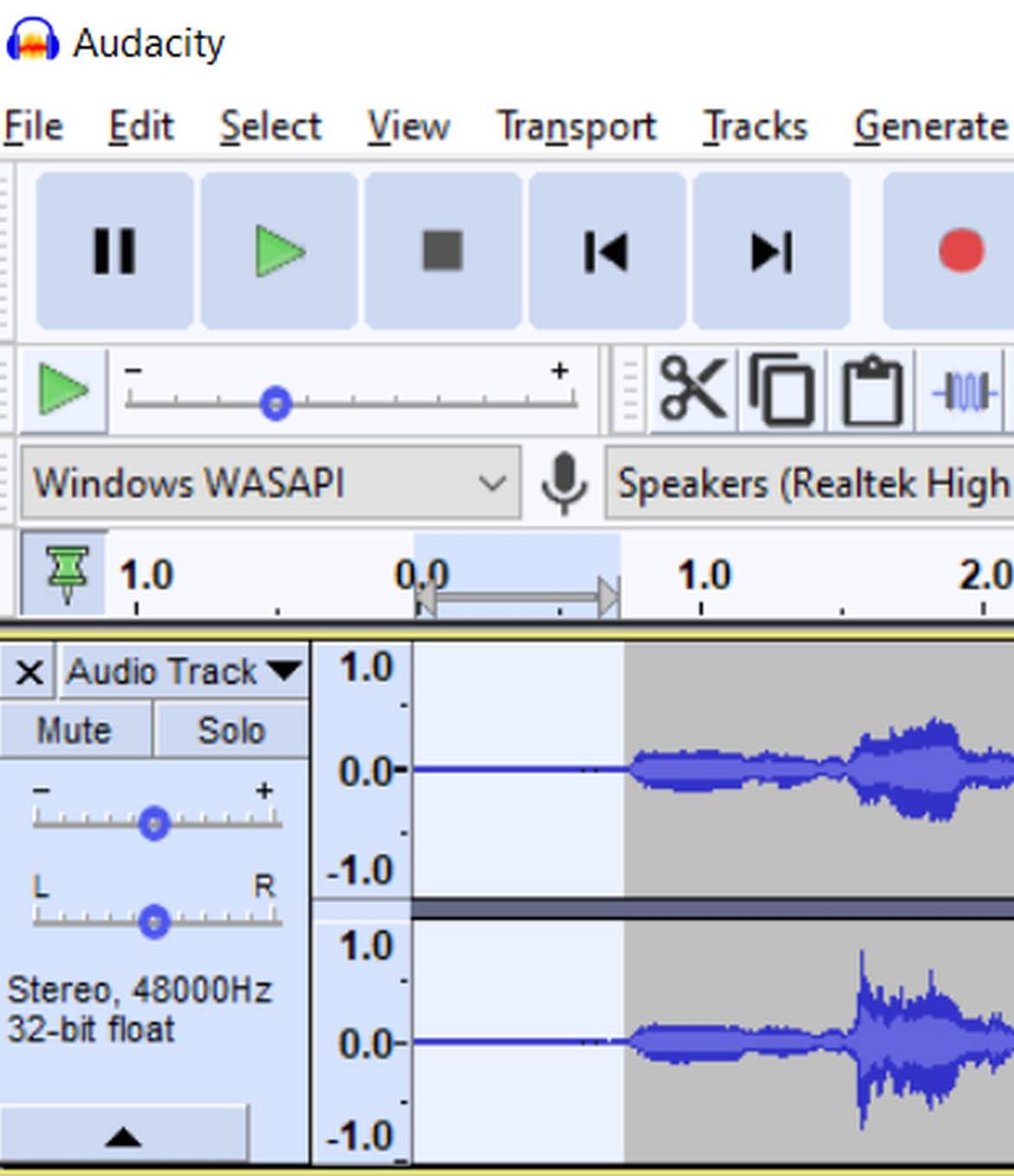Open the Transport menu
The width and height of the screenshot is (1014, 1176).
click(x=576, y=127)
